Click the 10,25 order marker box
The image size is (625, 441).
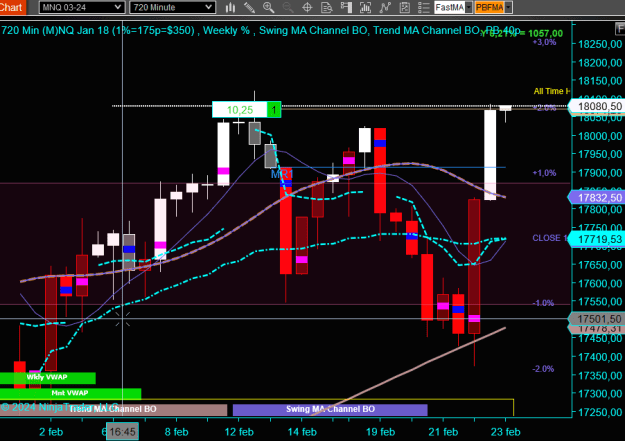tap(240, 110)
